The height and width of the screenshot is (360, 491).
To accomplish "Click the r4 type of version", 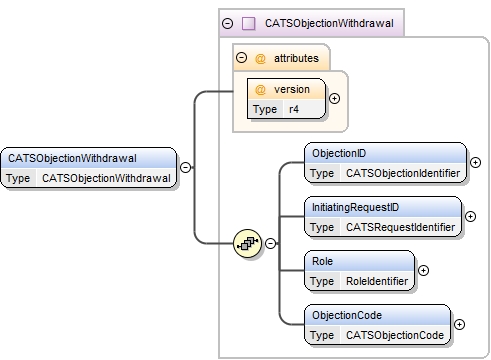I will (x=294, y=109).
